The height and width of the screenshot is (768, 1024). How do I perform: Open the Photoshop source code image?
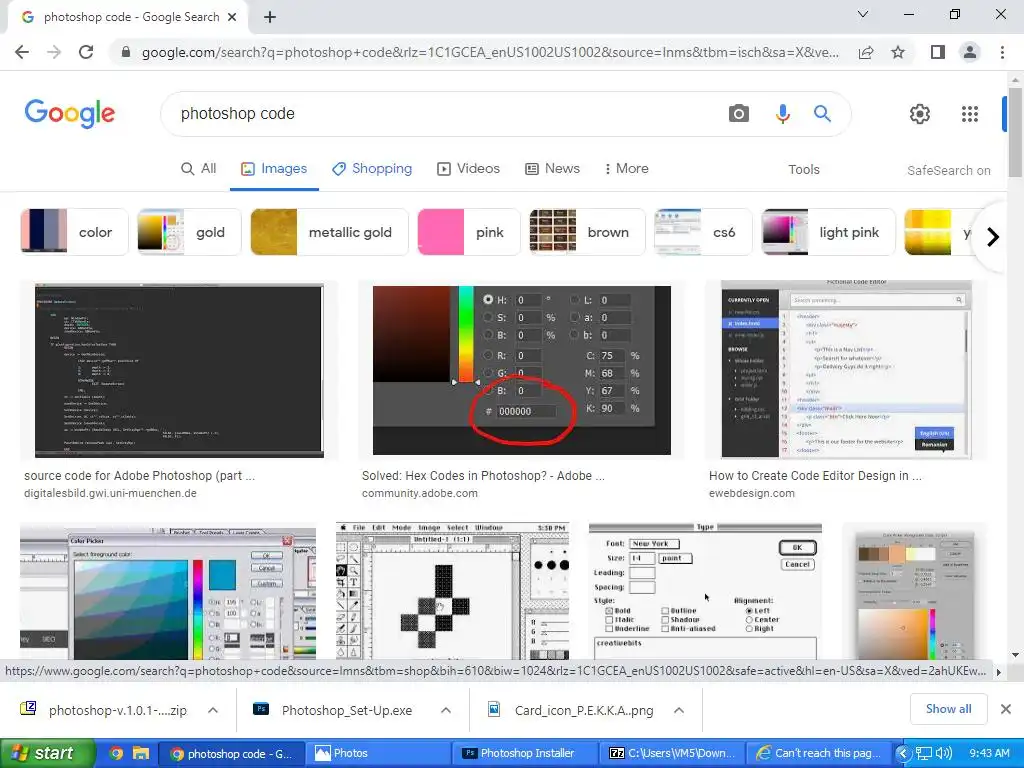click(179, 370)
